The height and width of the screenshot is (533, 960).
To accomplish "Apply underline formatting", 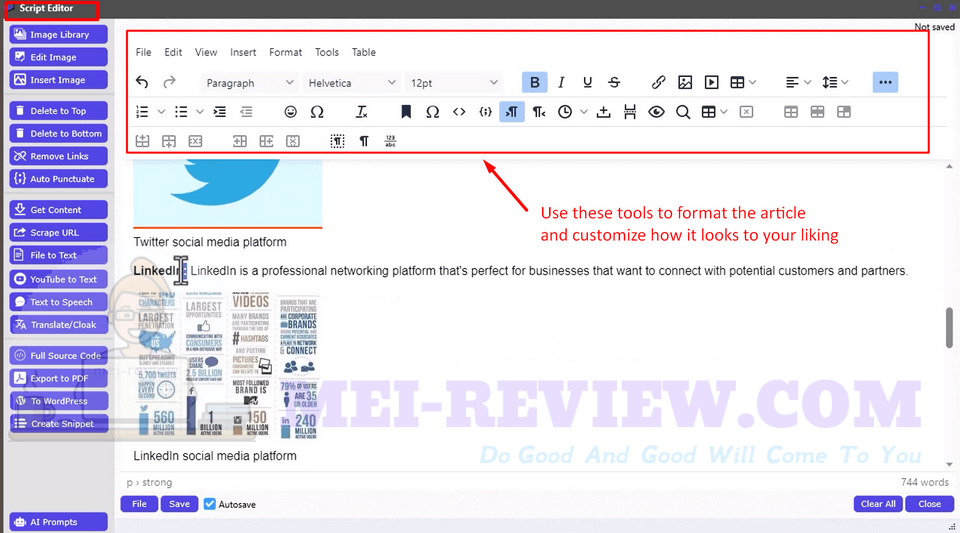I will click(x=587, y=82).
